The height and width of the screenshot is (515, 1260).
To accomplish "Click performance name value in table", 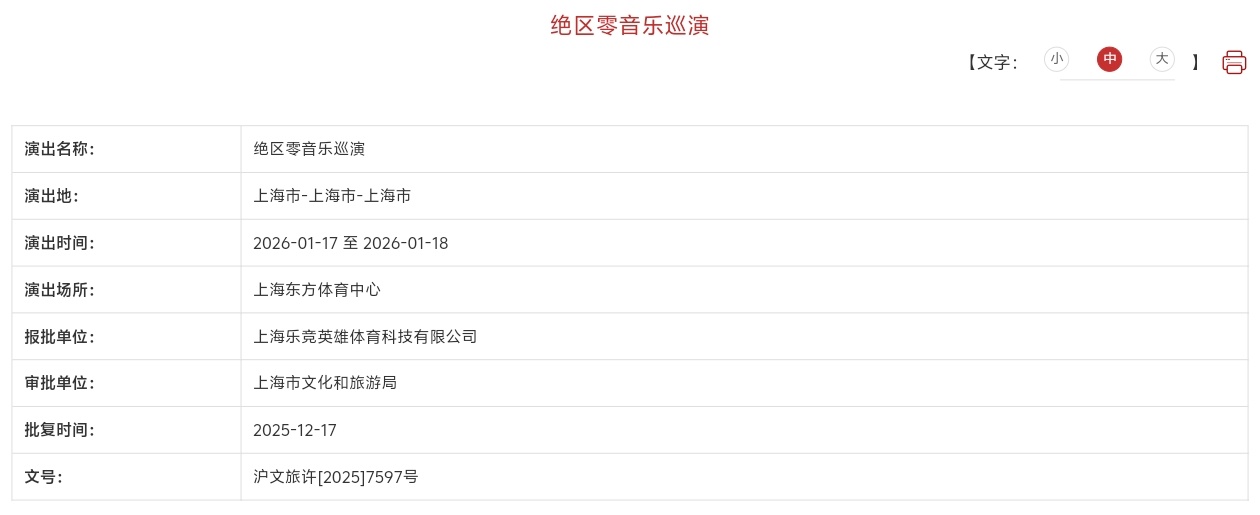I will tap(309, 149).
